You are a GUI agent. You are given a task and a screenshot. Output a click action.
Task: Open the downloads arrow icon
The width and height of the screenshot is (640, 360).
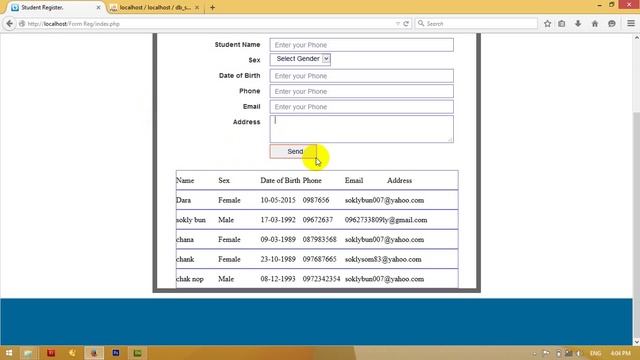578,24
